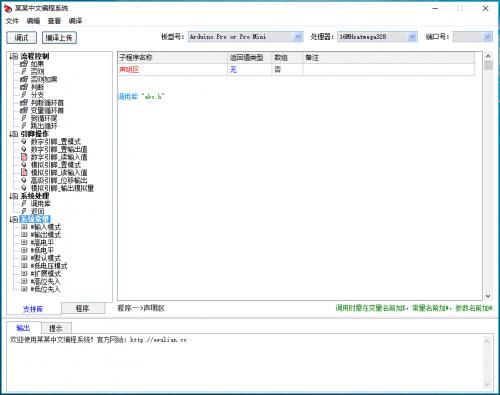Click the 返回值类型 column header
Screen dimensions: 500x395
point(249,57)
